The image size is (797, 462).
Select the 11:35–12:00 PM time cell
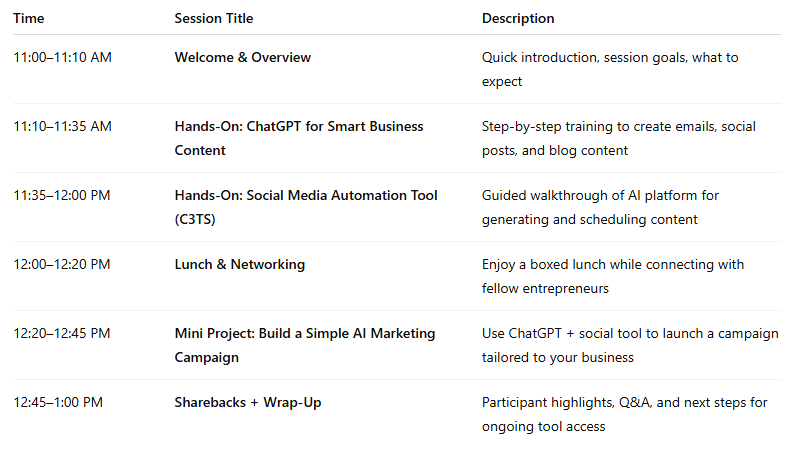point(62,196)
